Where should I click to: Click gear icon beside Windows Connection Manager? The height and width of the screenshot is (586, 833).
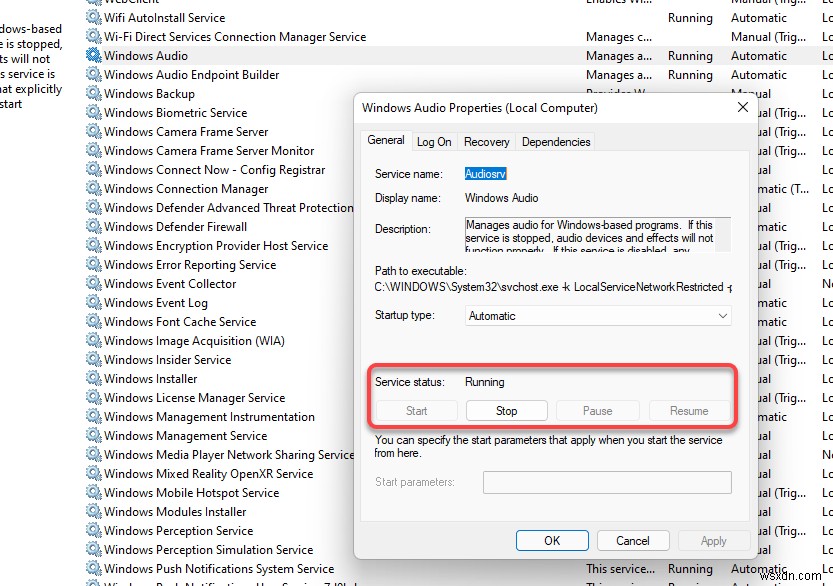[x=94, y=189]
